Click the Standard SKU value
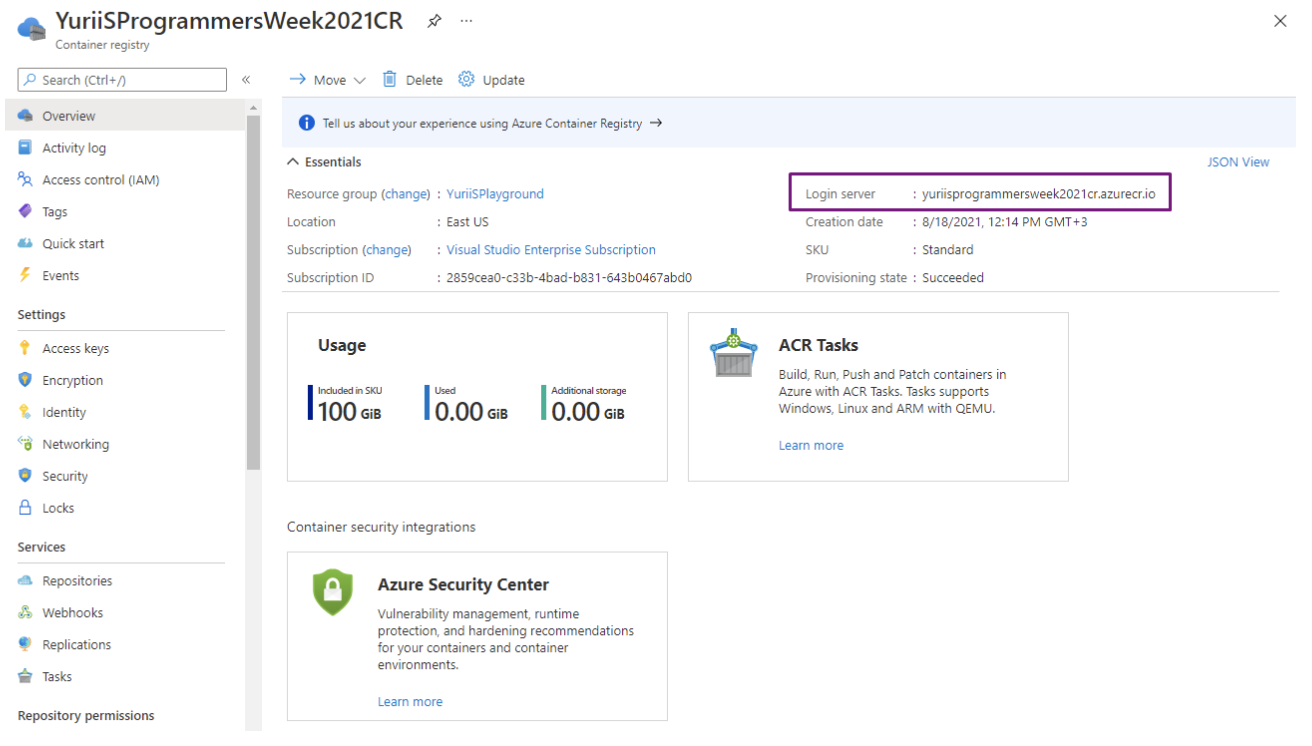The height and width of the screenshot is (746, 1312). [x=948, y=250]
